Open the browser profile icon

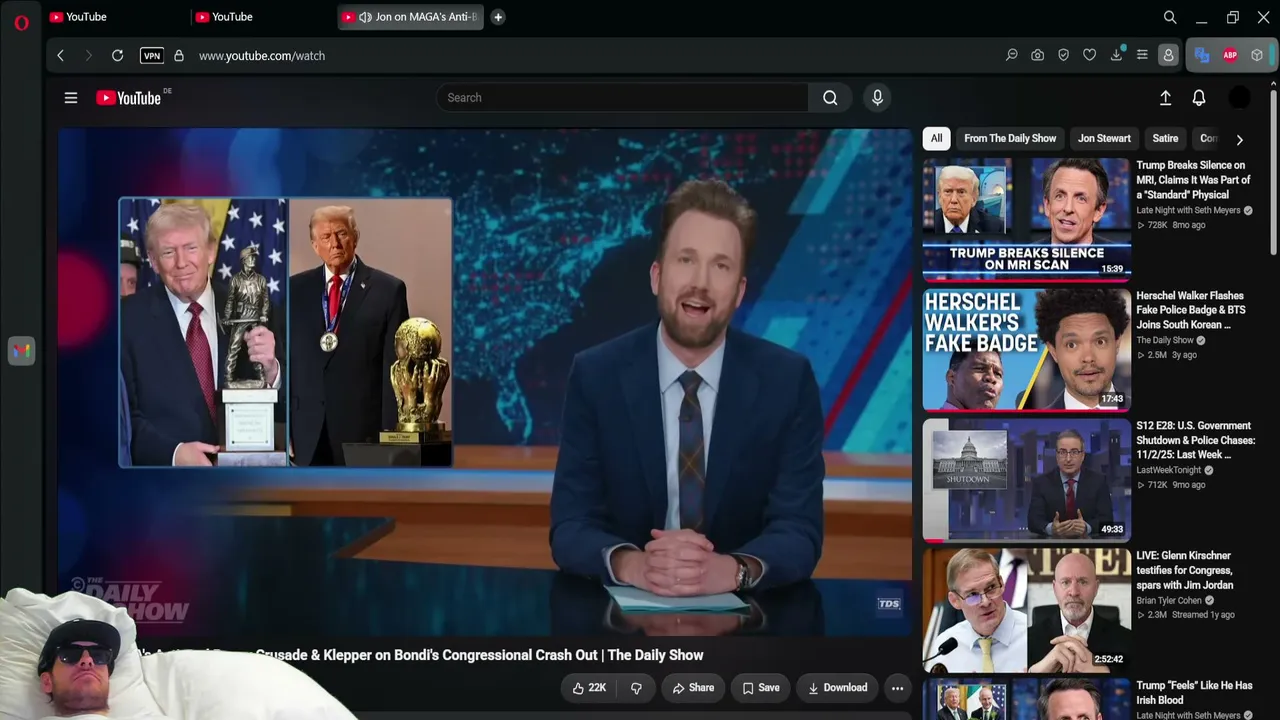click(x=1168, y=56)
